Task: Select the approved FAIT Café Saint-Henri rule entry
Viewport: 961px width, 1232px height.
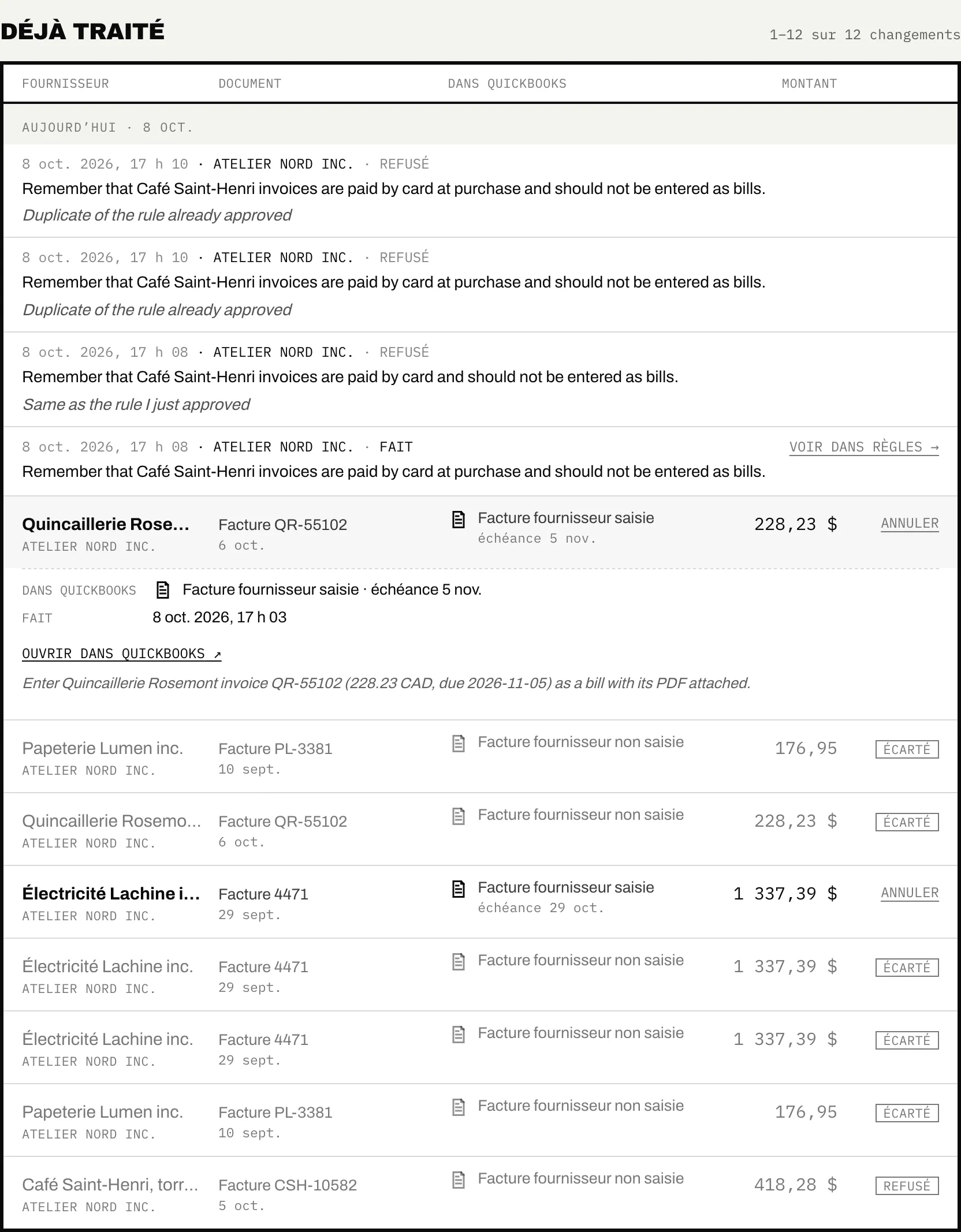Action: [480, 461]
